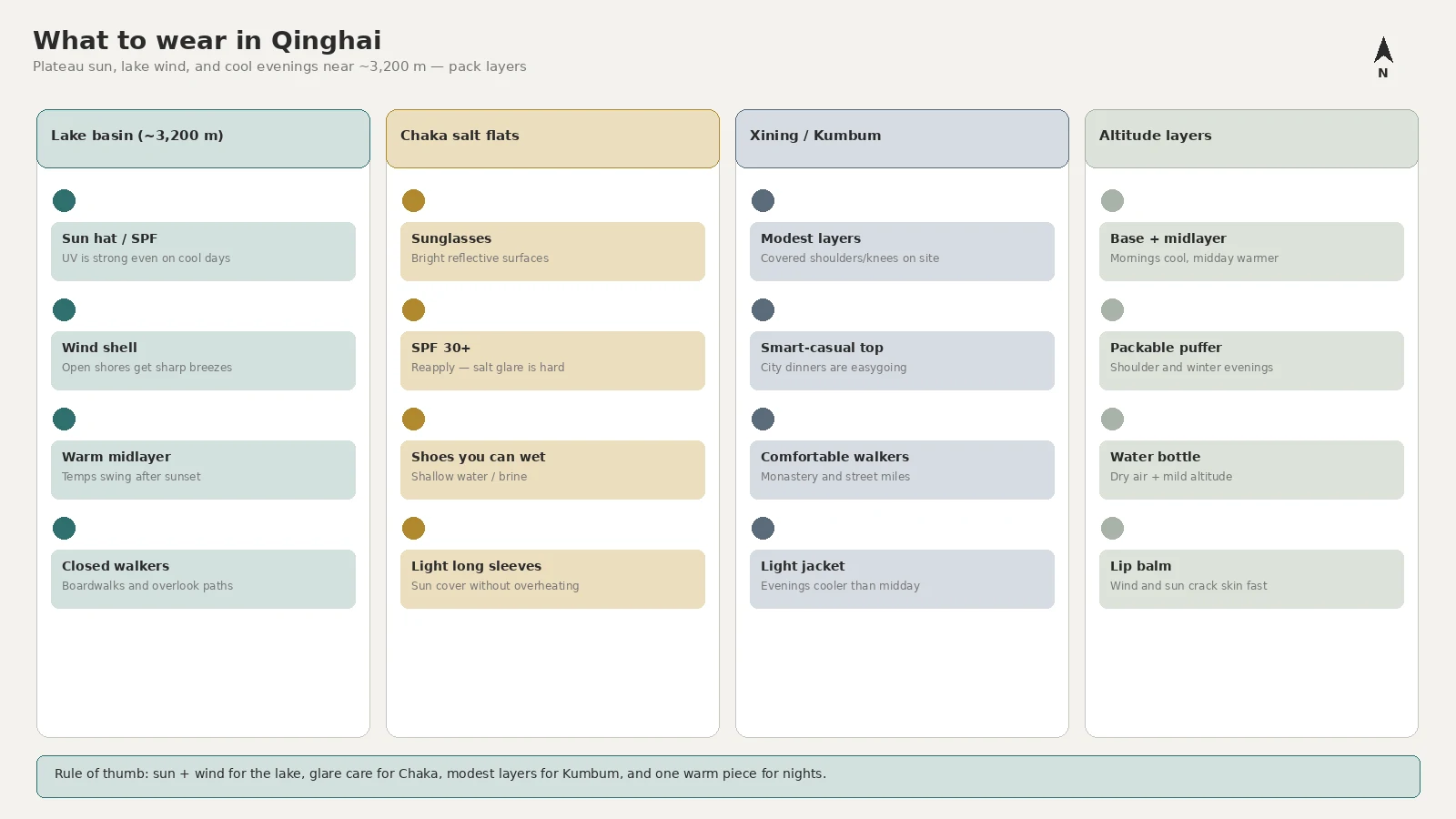Open the Water bottle card
Screen dimensions: 1456x819
[1251, 470]
